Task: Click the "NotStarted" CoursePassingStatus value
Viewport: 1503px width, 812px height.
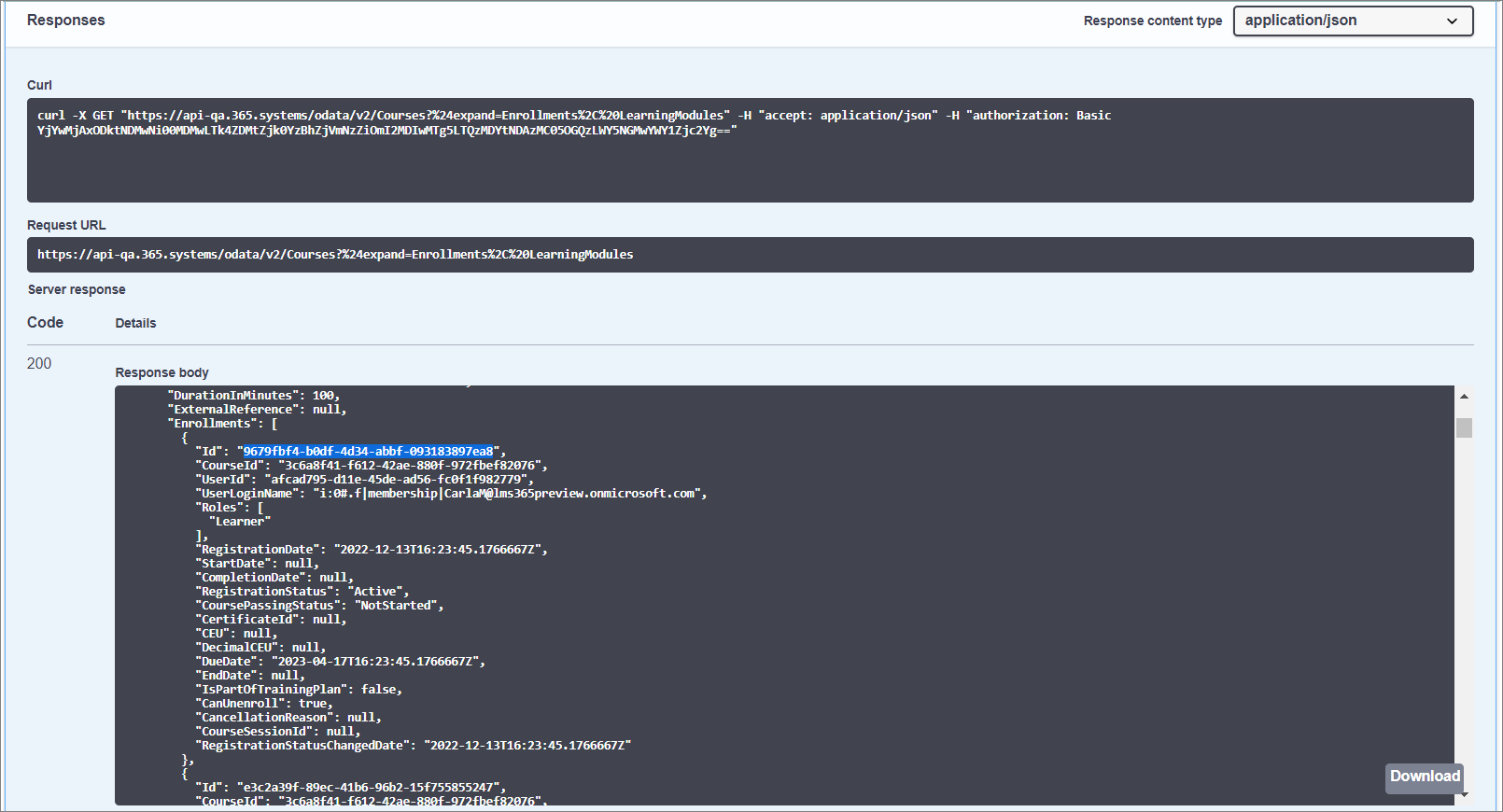Action: click(x=396, y=606)
